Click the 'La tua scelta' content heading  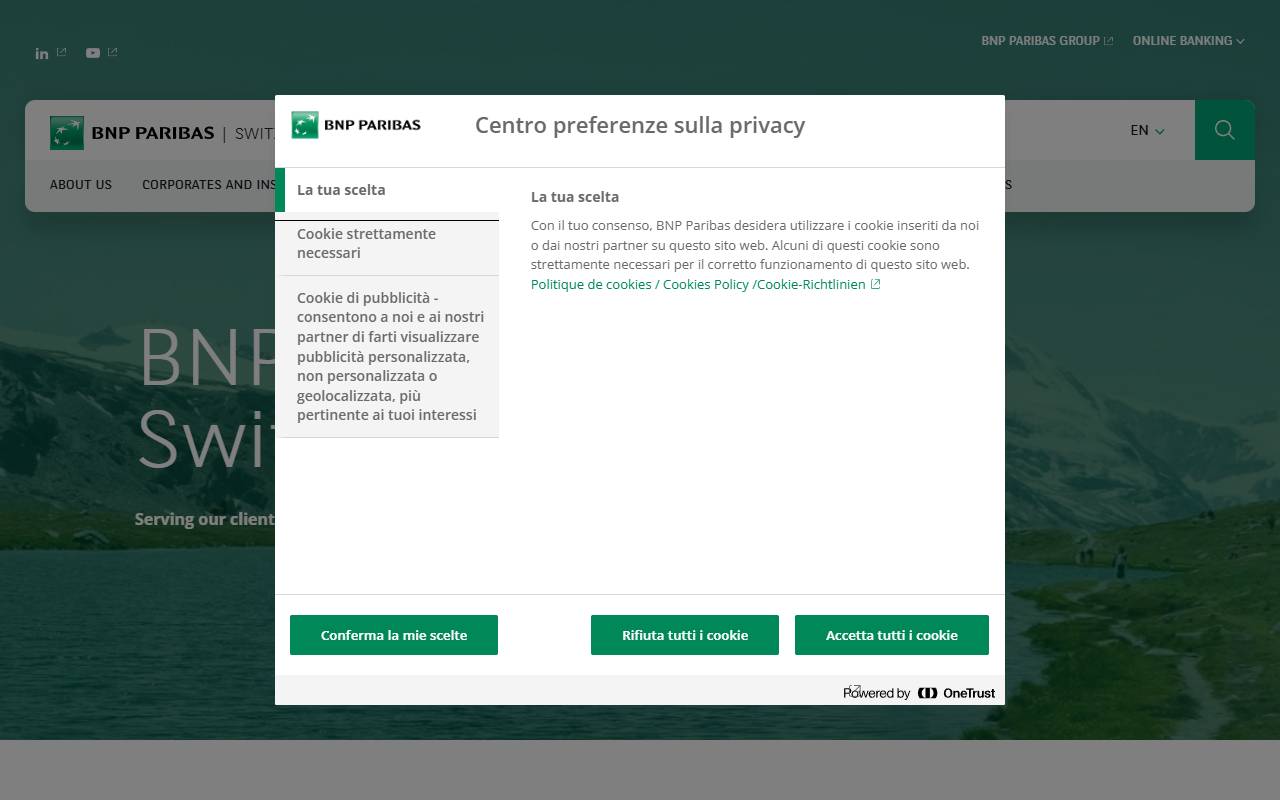(575, 197)
